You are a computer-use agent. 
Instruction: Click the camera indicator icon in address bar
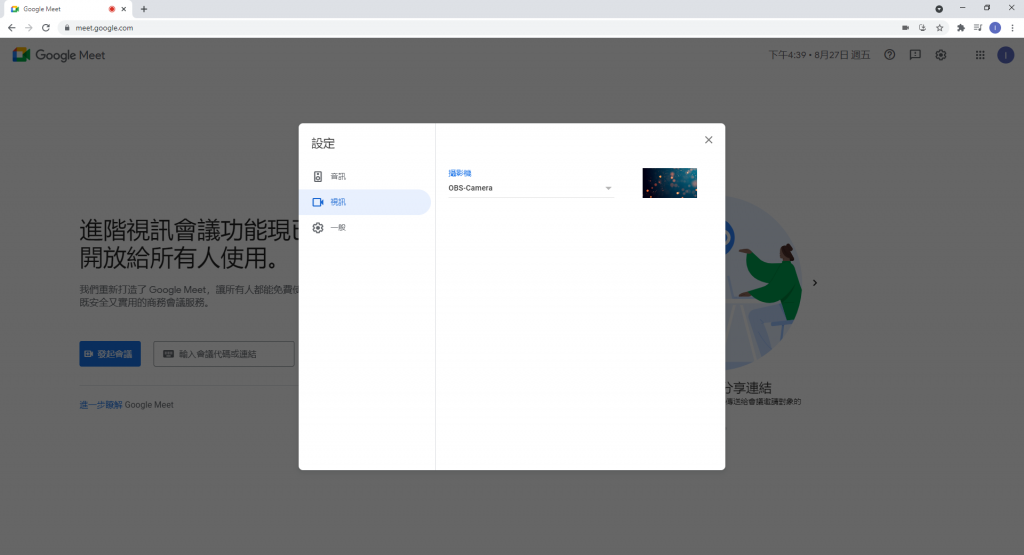click(x=905, y=27)
